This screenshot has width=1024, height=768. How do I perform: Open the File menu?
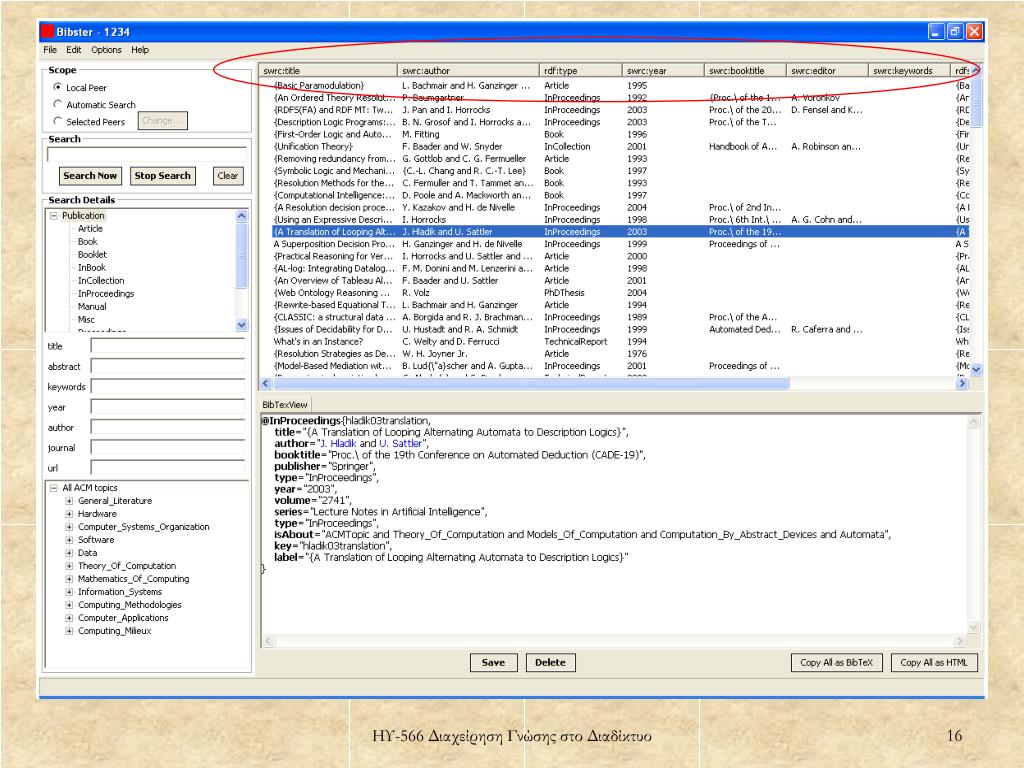pos(50,50)
